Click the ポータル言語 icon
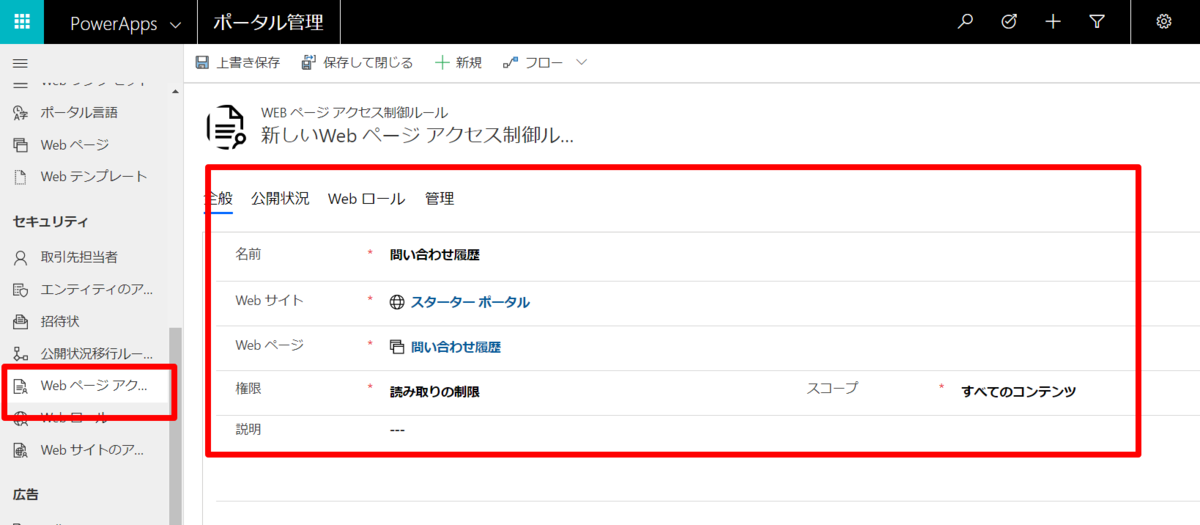 coord(20,112)
